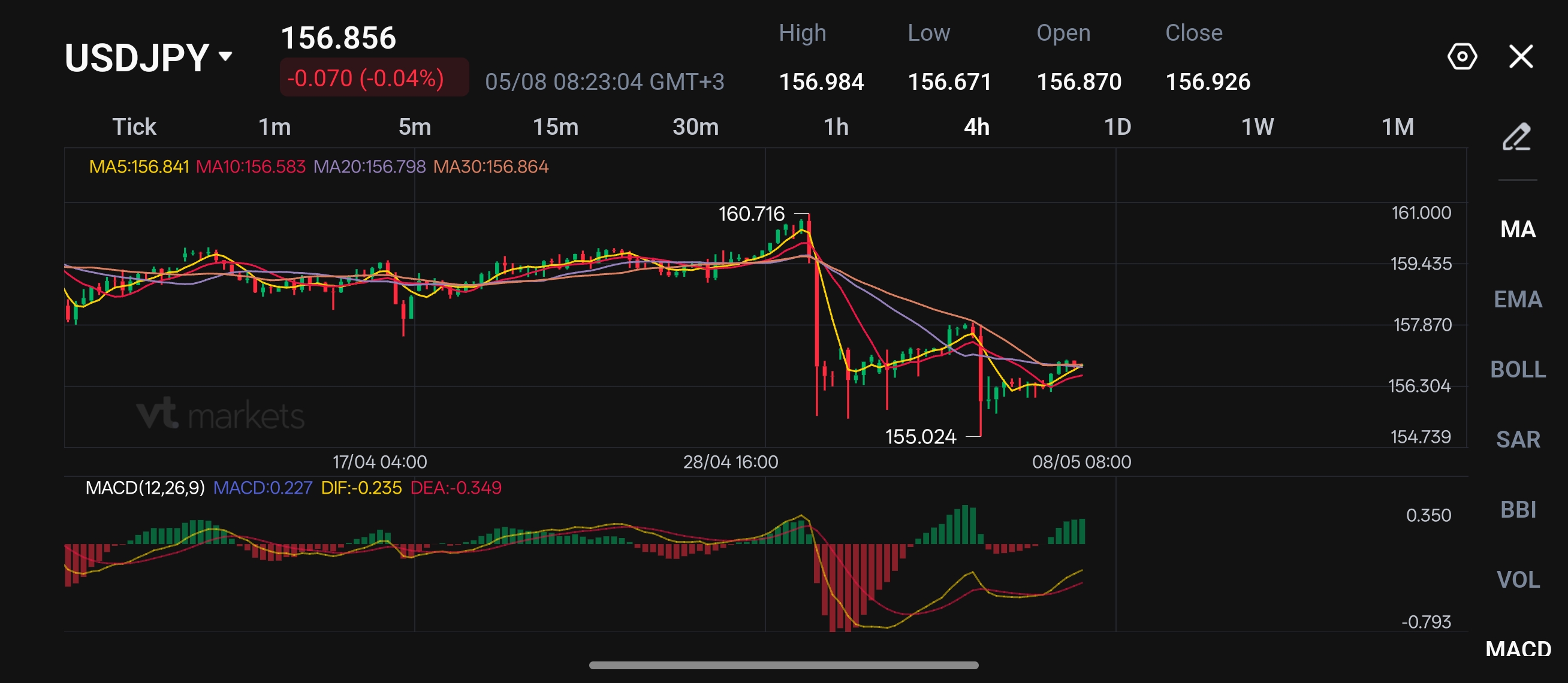Open chart settings hexagon icon

pyautogui.click(x=1462, y=56)
